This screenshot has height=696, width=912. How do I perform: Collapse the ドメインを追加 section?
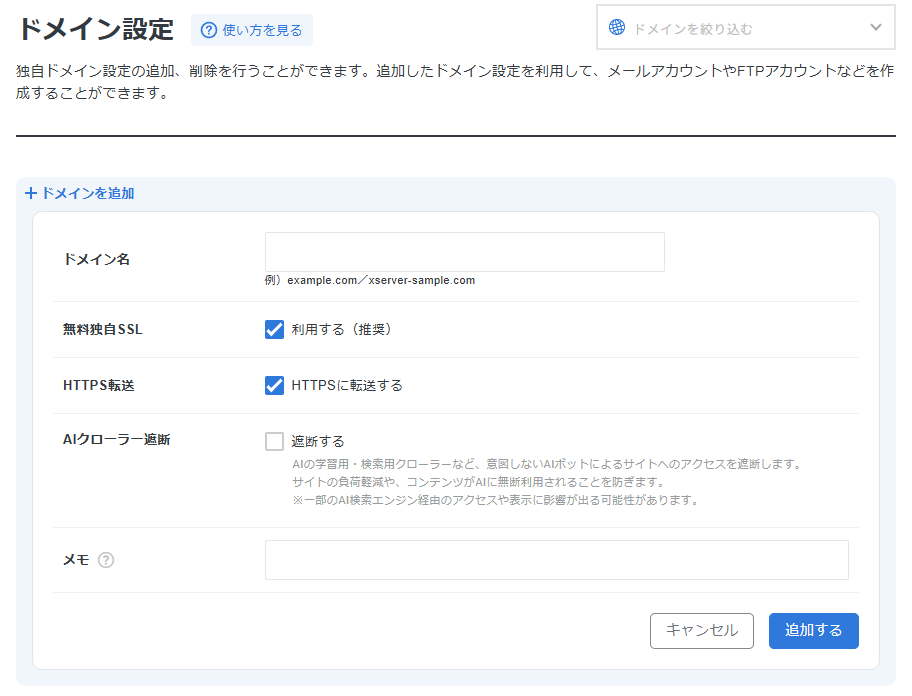point(87,193)
